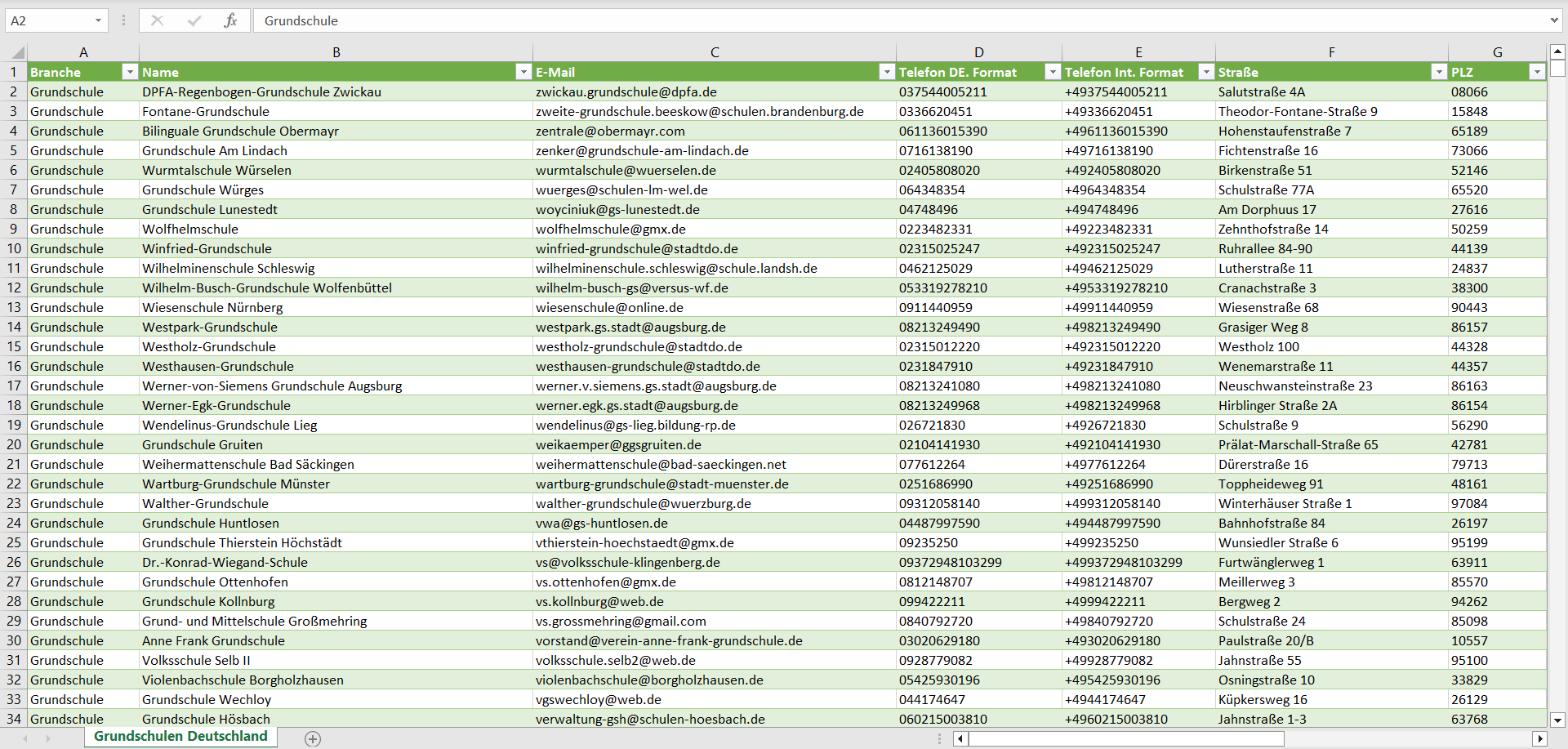Click horizontal scrollbar right arrow
Screen dimensions: 1568x749
point(1540,738)
